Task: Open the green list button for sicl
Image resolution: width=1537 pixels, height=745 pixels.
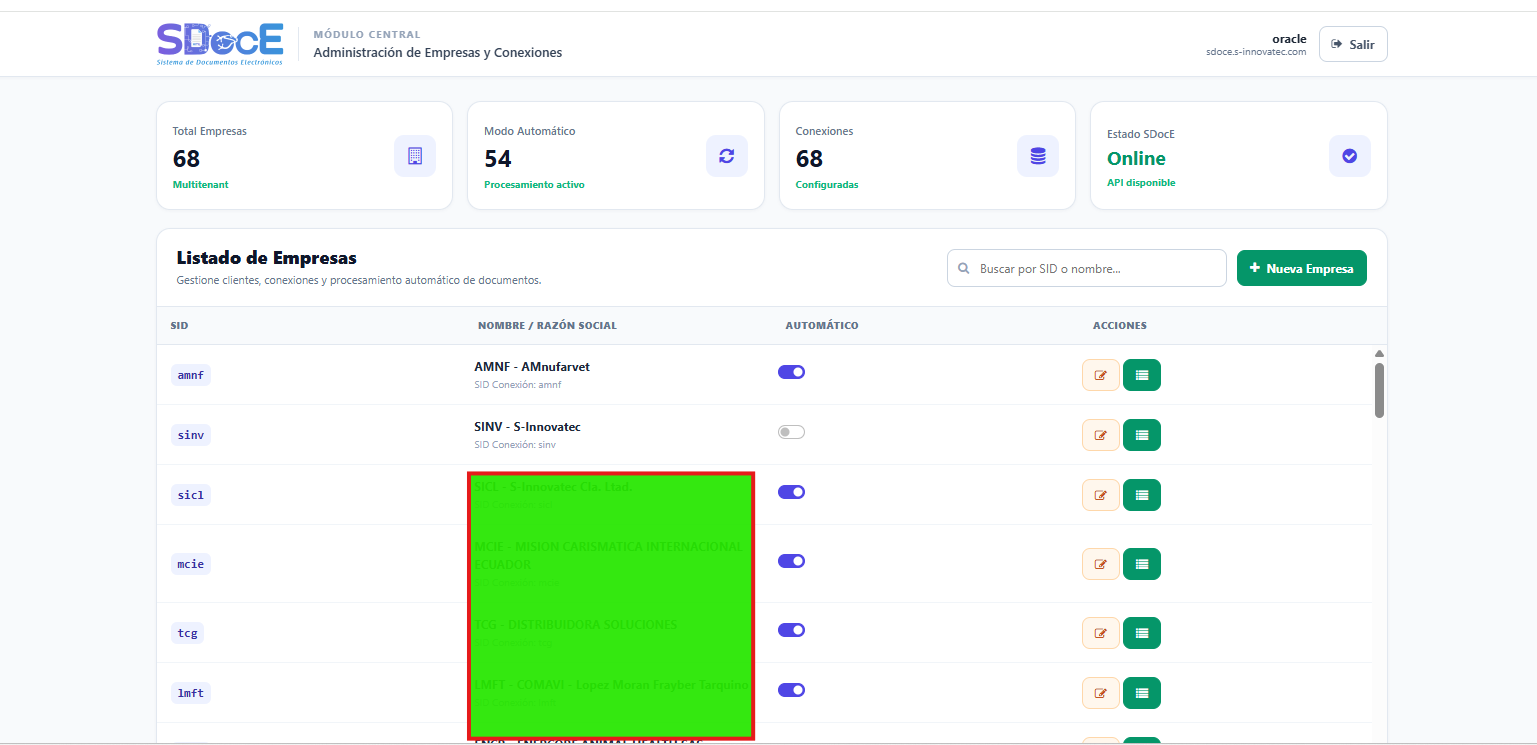Action: point(1142,495)
